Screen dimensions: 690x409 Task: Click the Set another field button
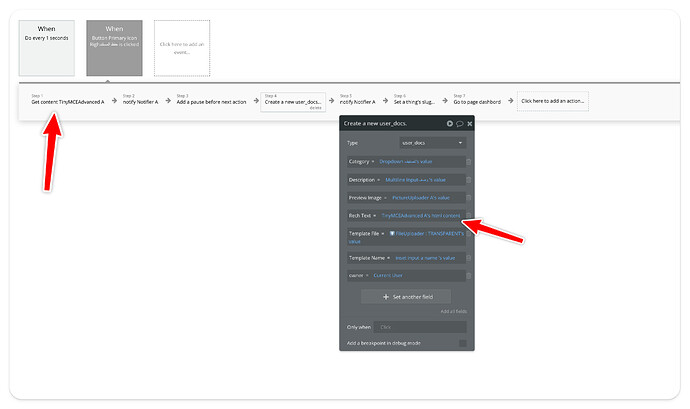click(406, 297)
